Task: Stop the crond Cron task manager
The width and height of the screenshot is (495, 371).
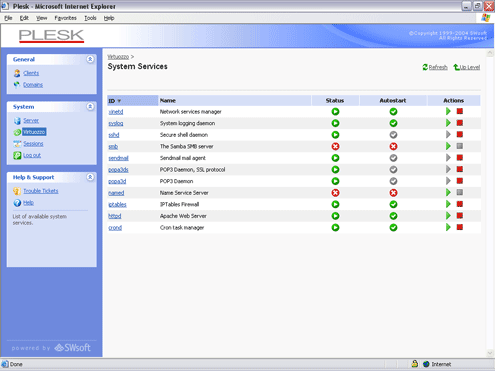Action: (460, 227)
